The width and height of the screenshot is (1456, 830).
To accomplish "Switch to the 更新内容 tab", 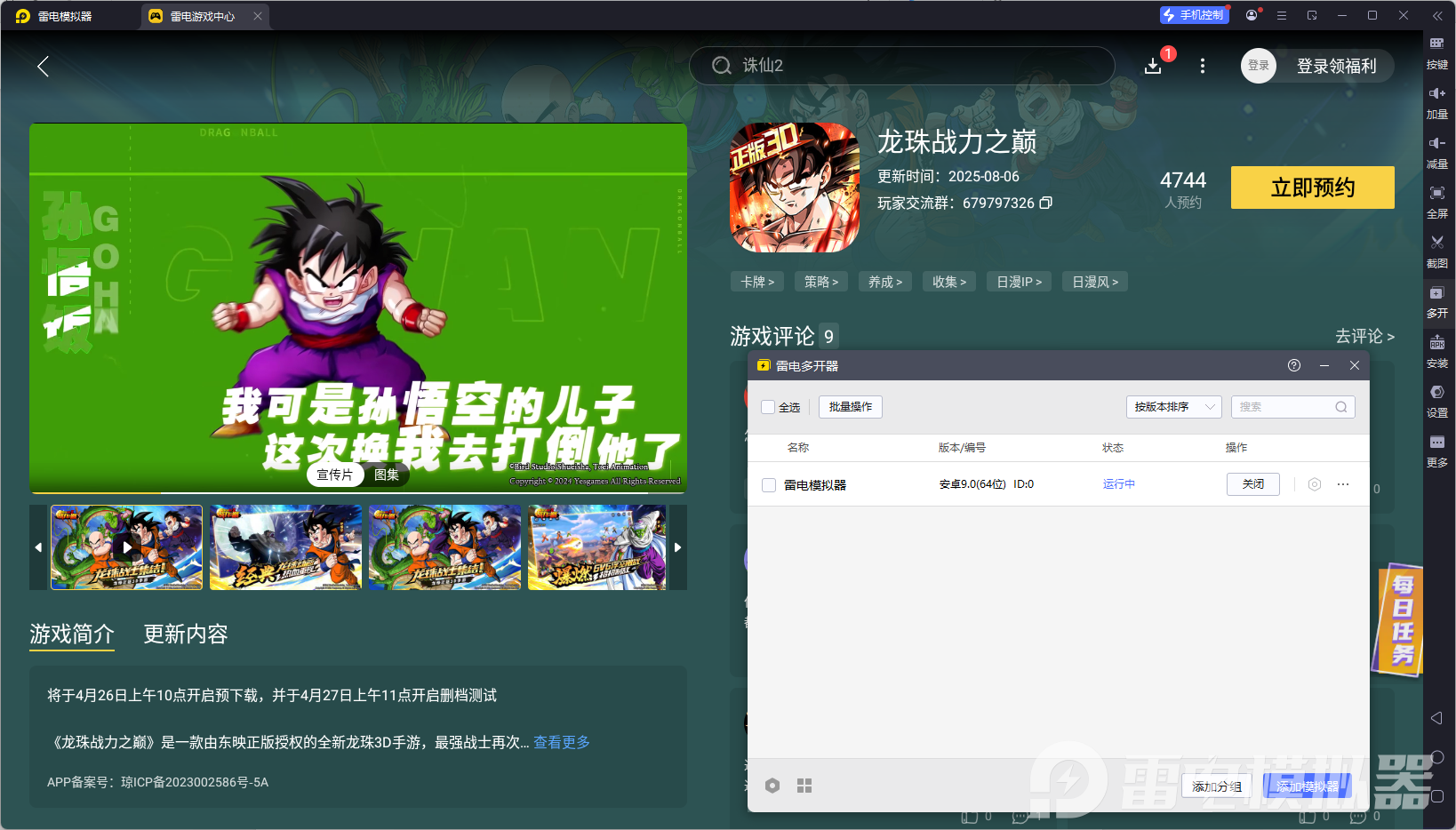I will coord(185,634).
